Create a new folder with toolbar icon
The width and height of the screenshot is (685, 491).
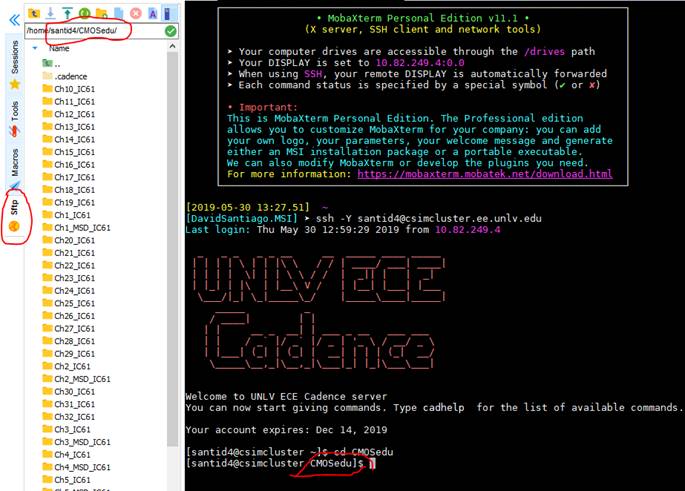point(101,13)
